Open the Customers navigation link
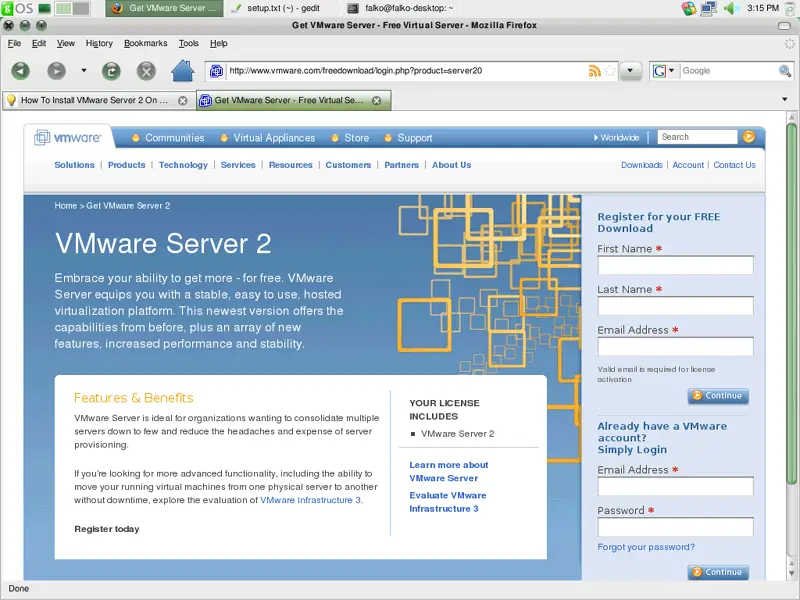The image size is (800, 600). 348,165
